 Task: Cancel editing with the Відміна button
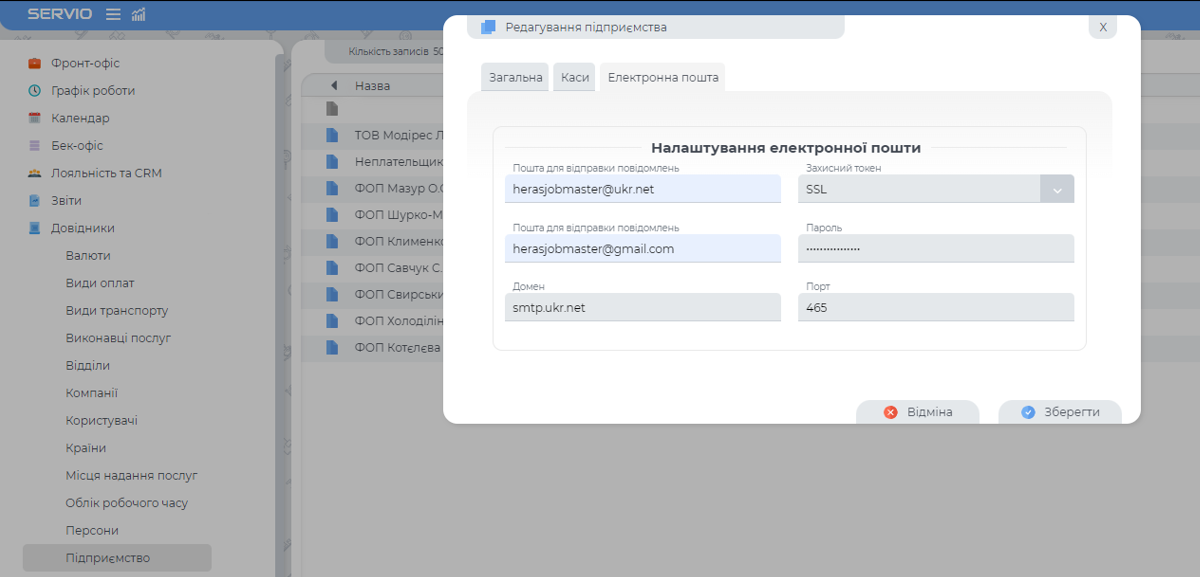click(x=917, y=412)
